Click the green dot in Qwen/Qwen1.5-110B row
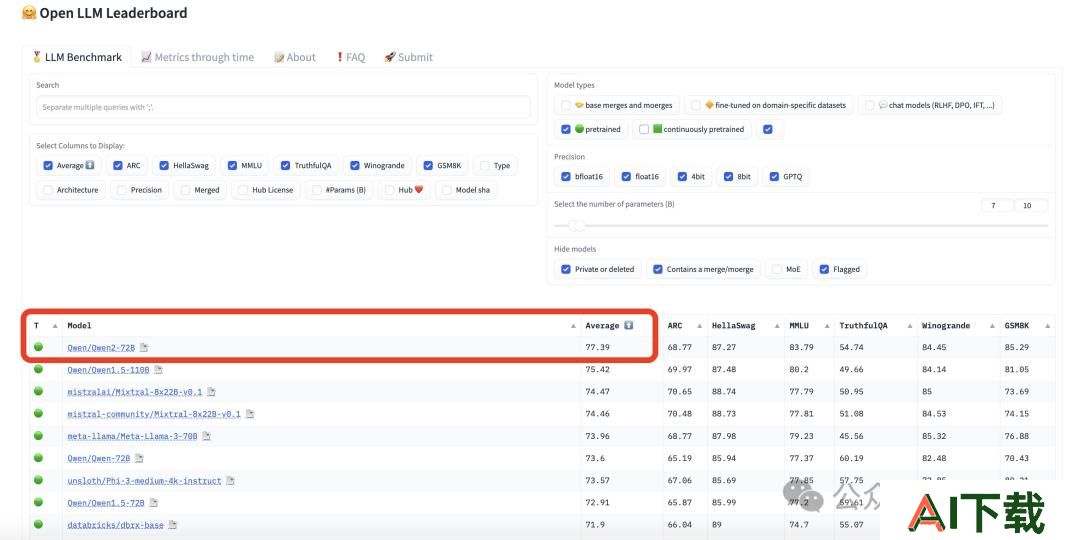1080x540 pixels. (38, 369)
